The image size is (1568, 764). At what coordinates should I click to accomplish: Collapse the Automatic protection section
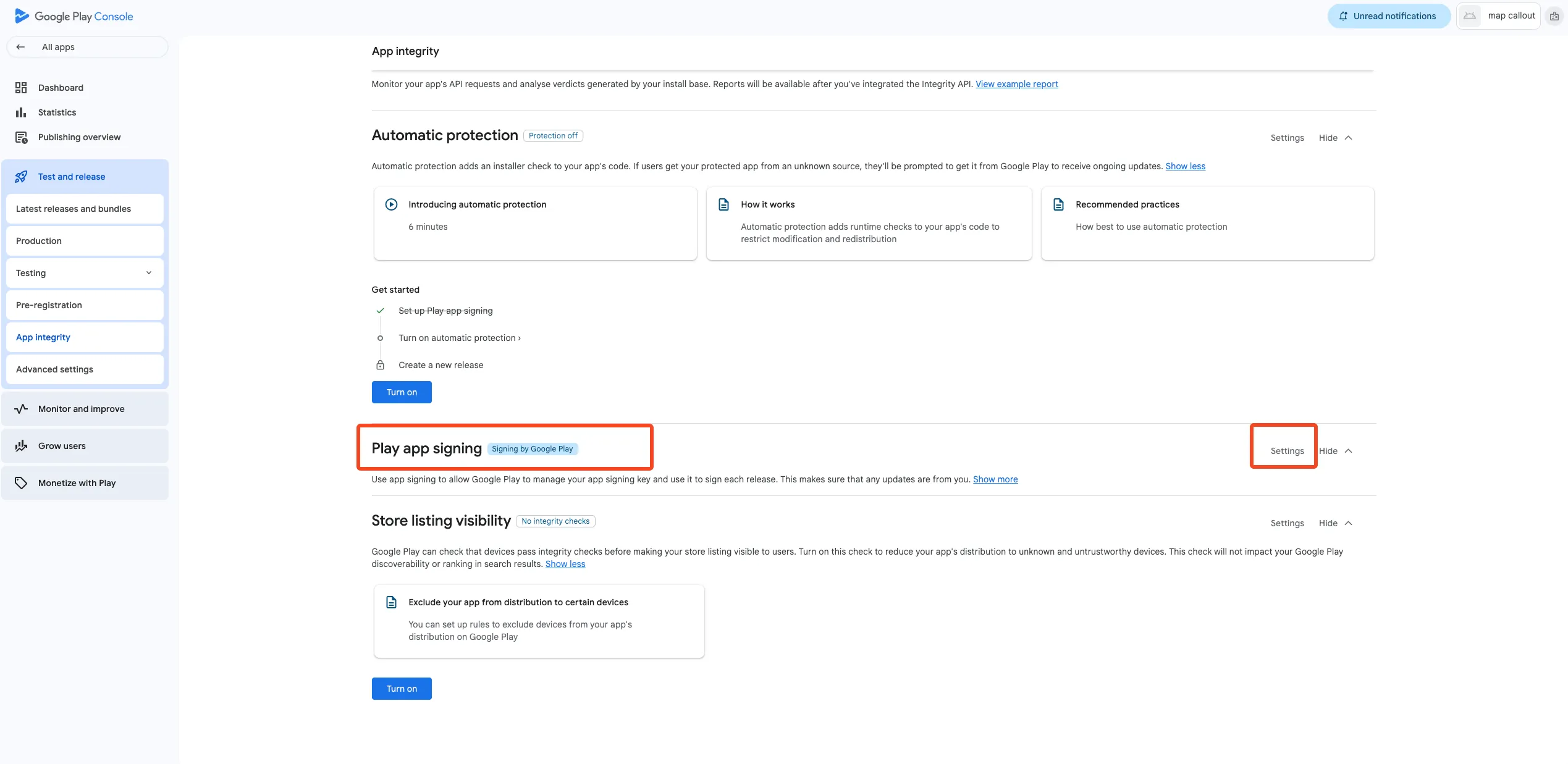click(x=1336, y=137)
